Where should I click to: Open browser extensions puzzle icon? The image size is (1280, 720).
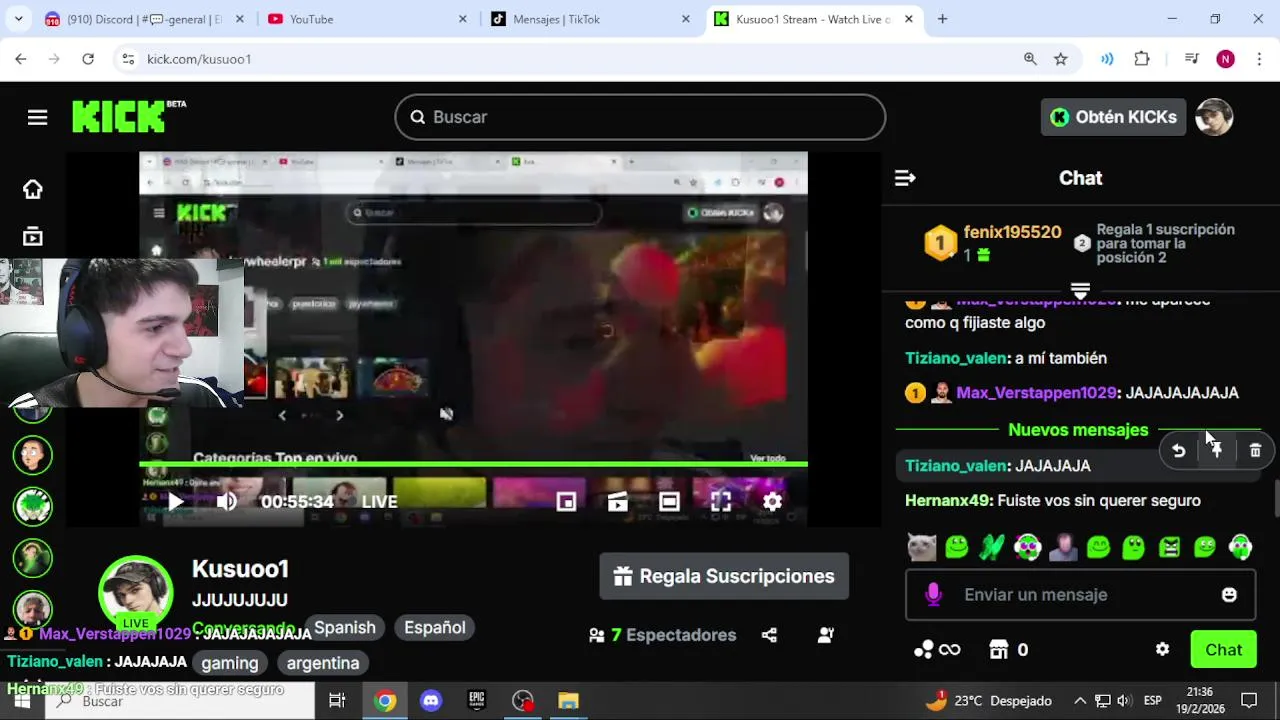click(x=1142, y=59)
